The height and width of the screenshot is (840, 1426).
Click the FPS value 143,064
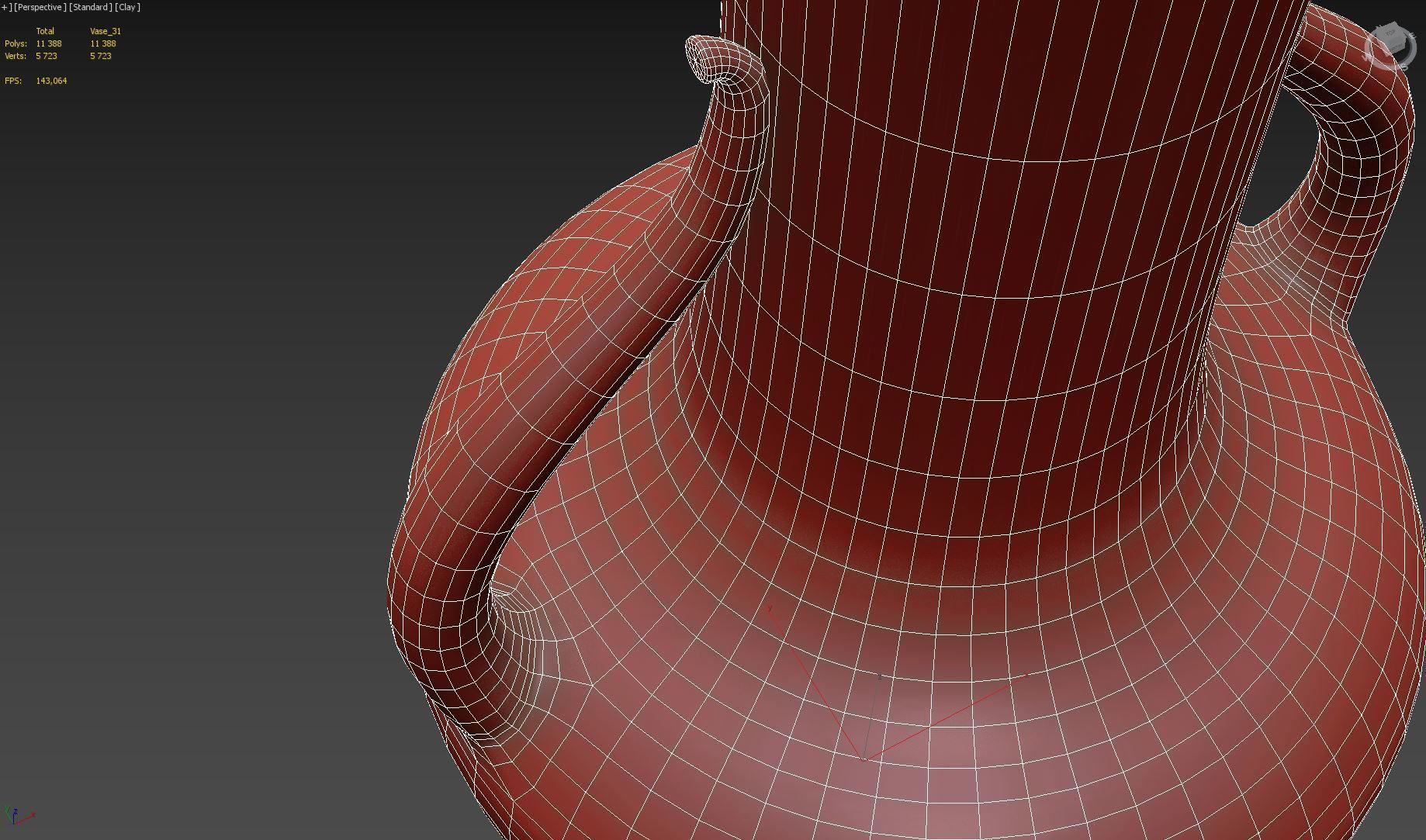tap(51, 81)
